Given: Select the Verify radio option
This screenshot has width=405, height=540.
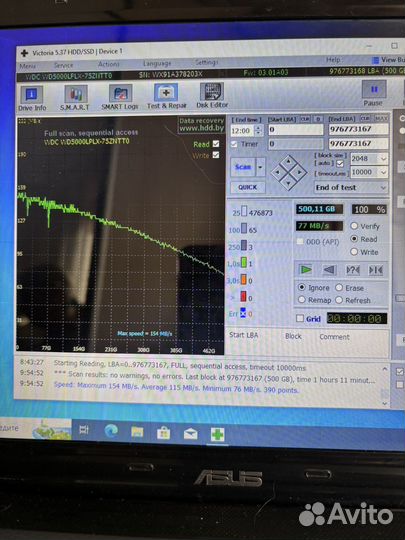Looking at the screenshot, I should pyautogui.click(x=354, y=226).
